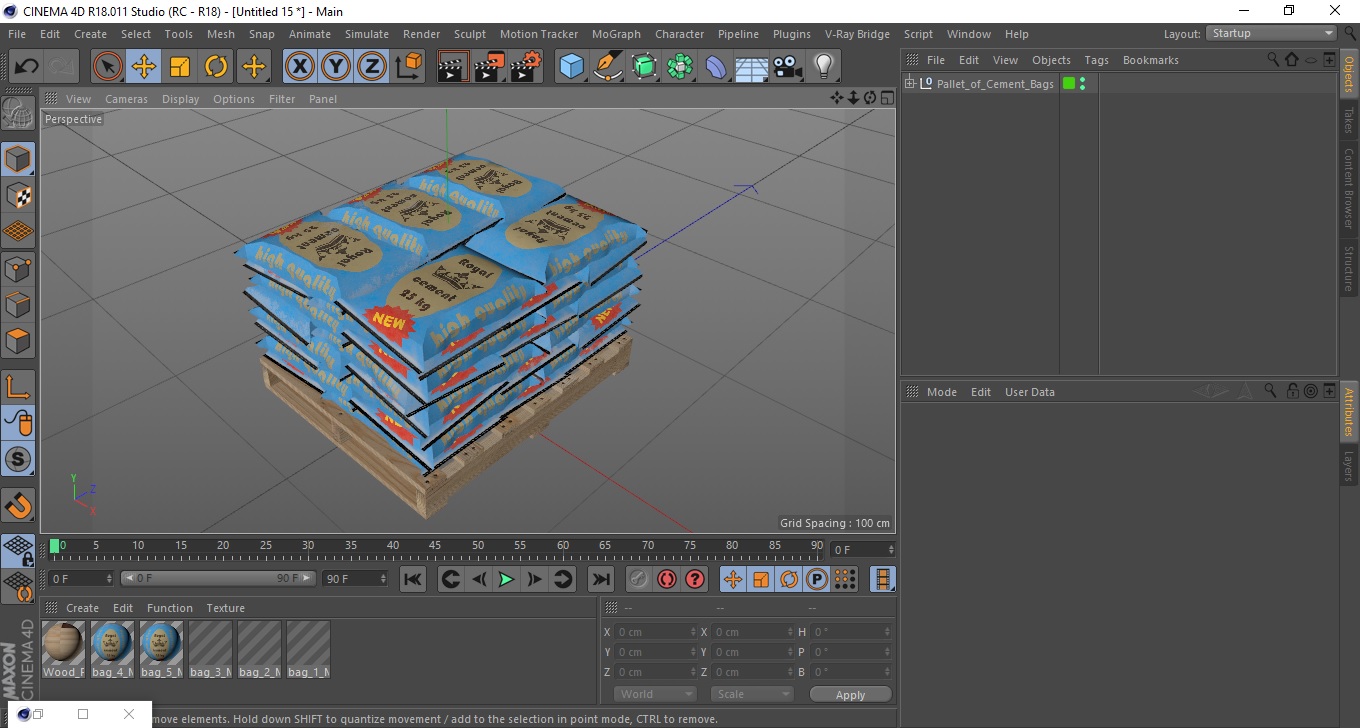Viewport: 1360px width, 728px height.
Task: Expand Pallet_of_Cement_Bags object tree
Action: click(910, 83)
